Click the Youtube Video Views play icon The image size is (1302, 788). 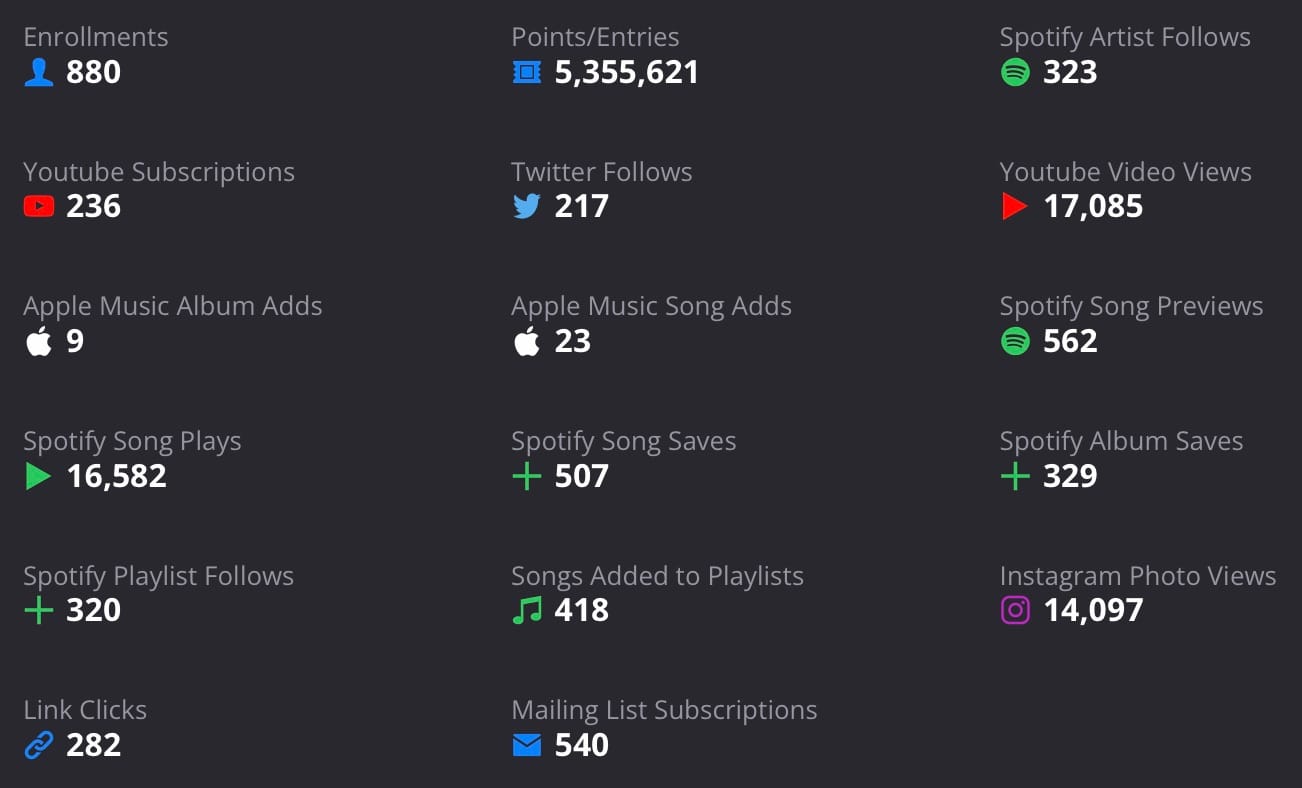click(x=1014, y=206)
